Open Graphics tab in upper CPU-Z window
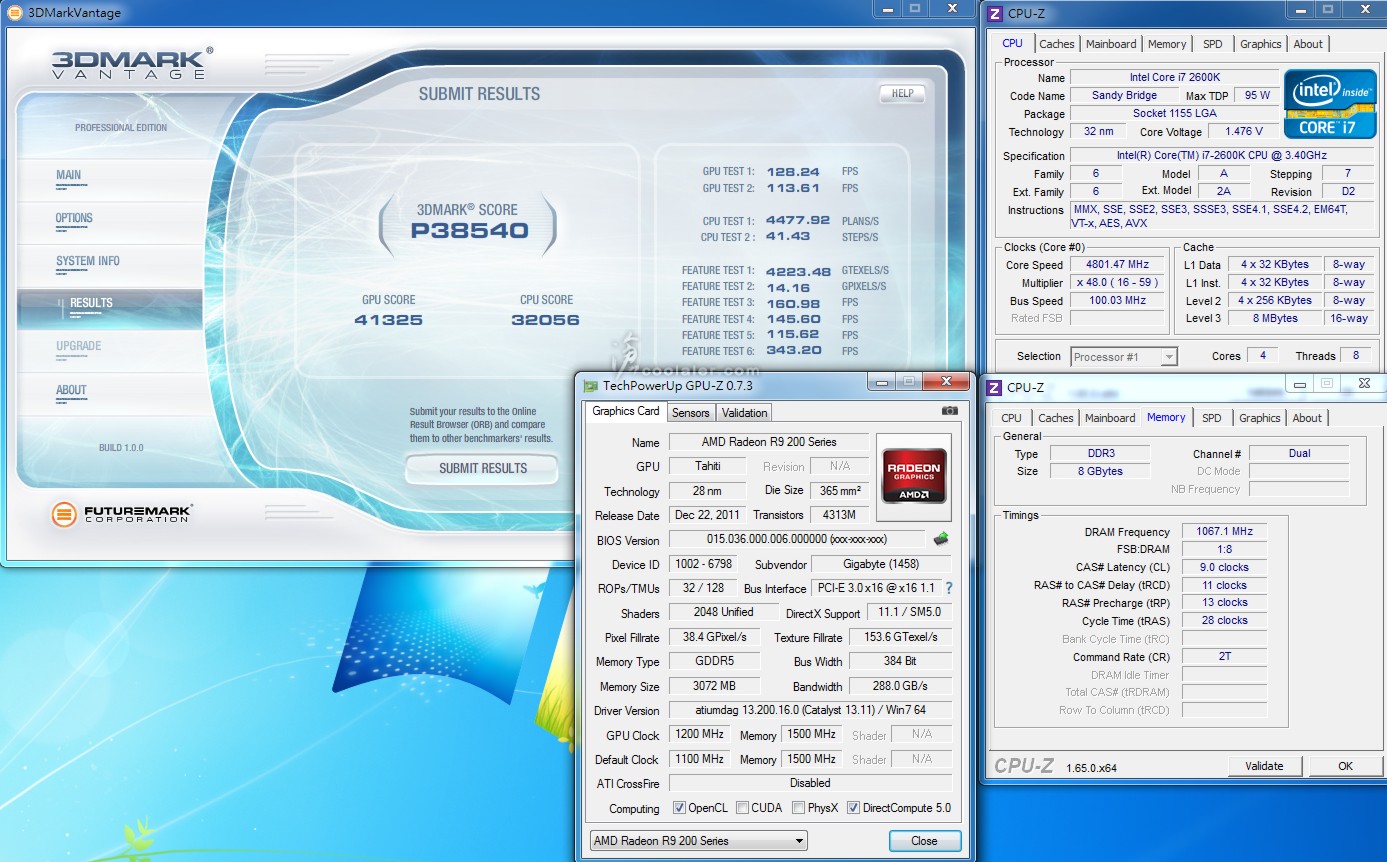1387x862 pixels. (1260, 44)
